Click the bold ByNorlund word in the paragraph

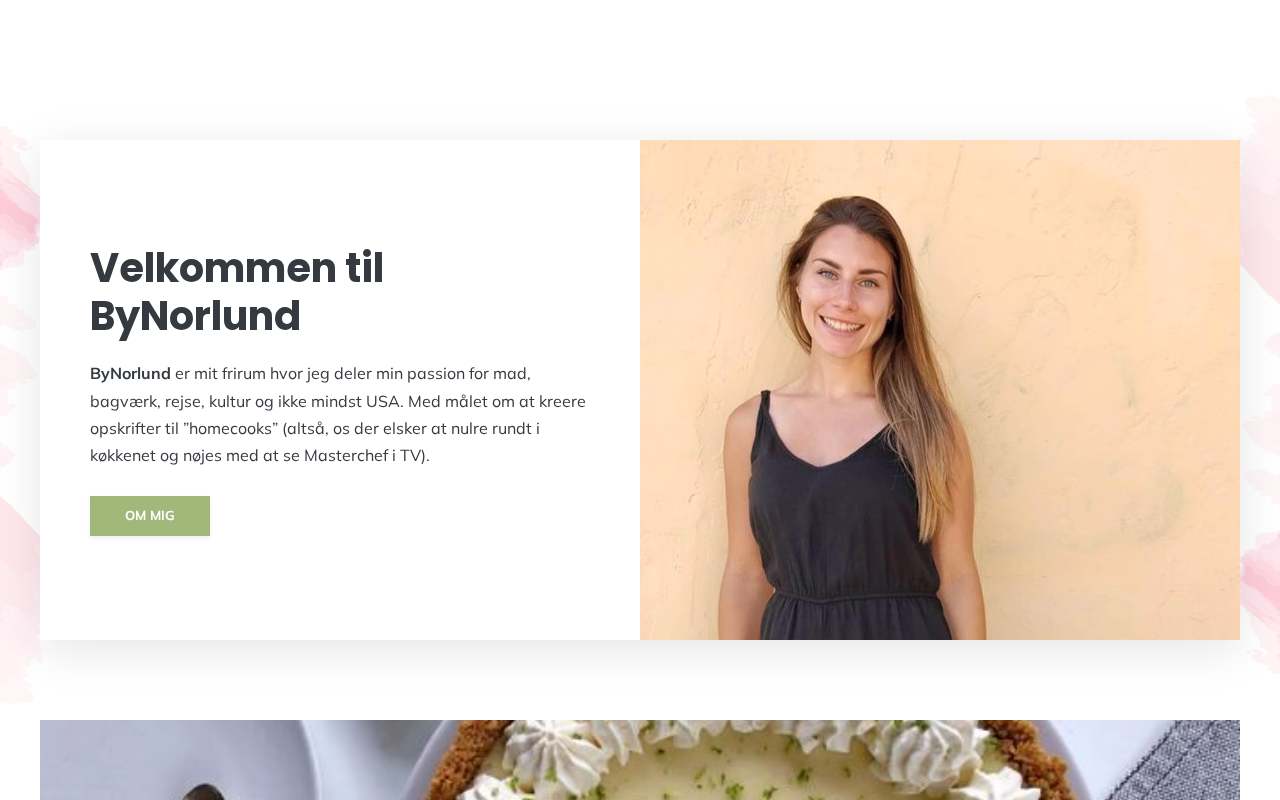pyautogui.click(x=130, y=374)
